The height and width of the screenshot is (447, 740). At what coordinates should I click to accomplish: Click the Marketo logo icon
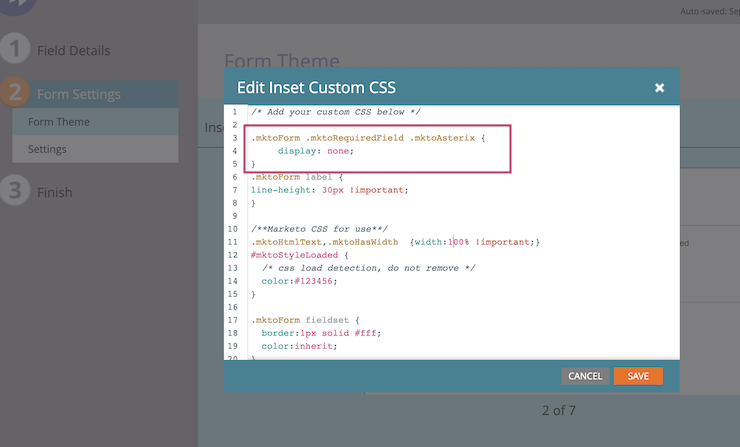pyautogui.click(x=17, y=6)
